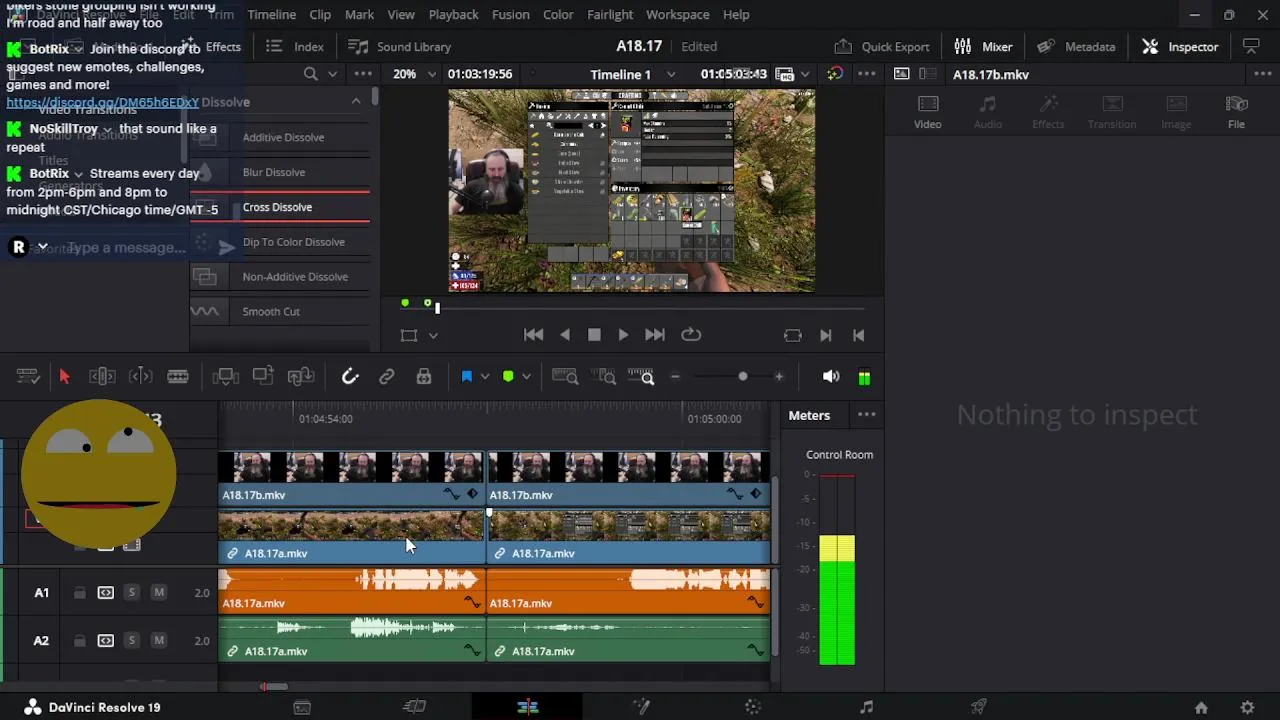Open the green marker color dropdown

click(x=526, y=377)
